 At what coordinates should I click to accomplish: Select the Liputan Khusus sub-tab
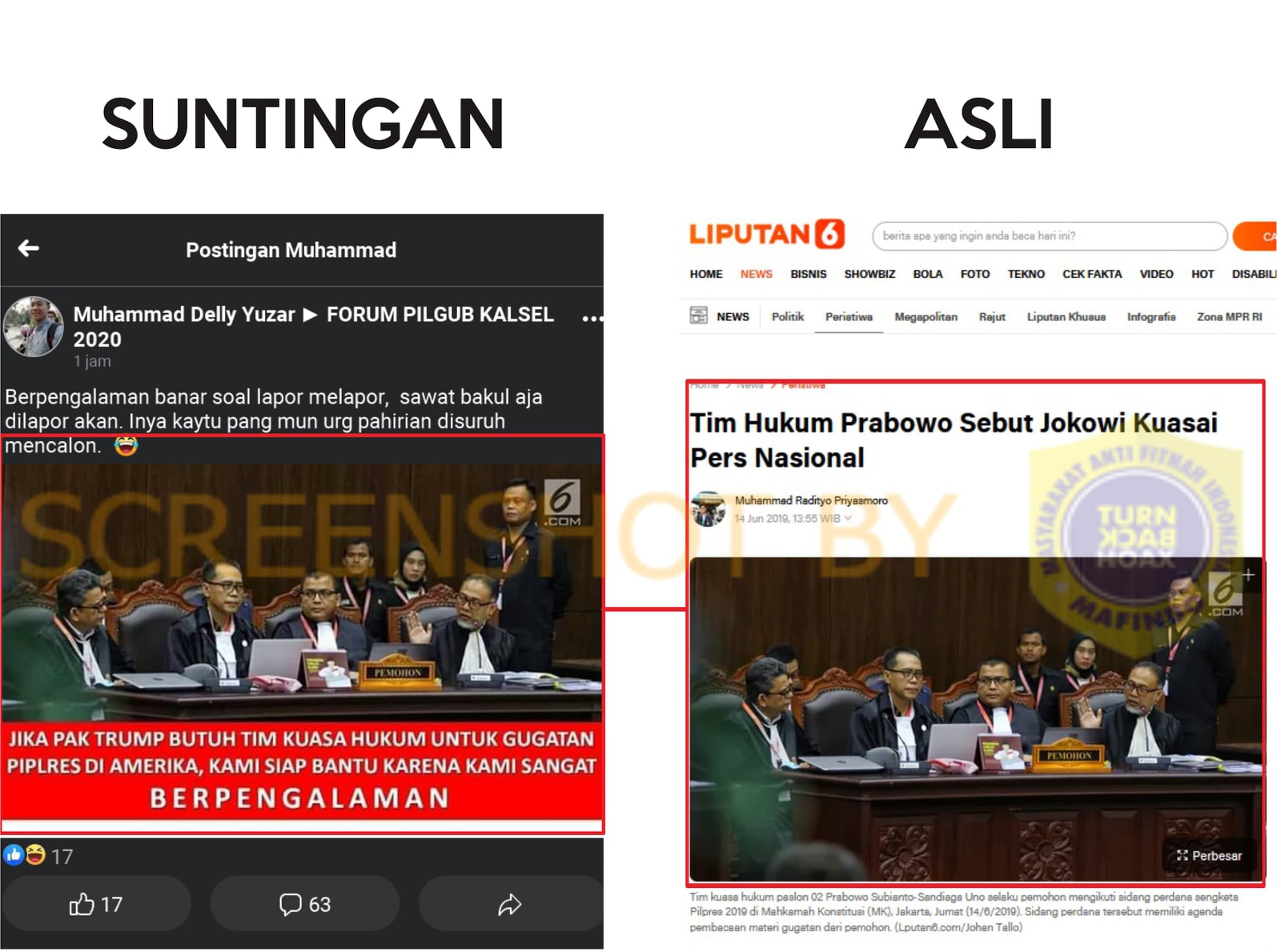tap(1066, 317)
